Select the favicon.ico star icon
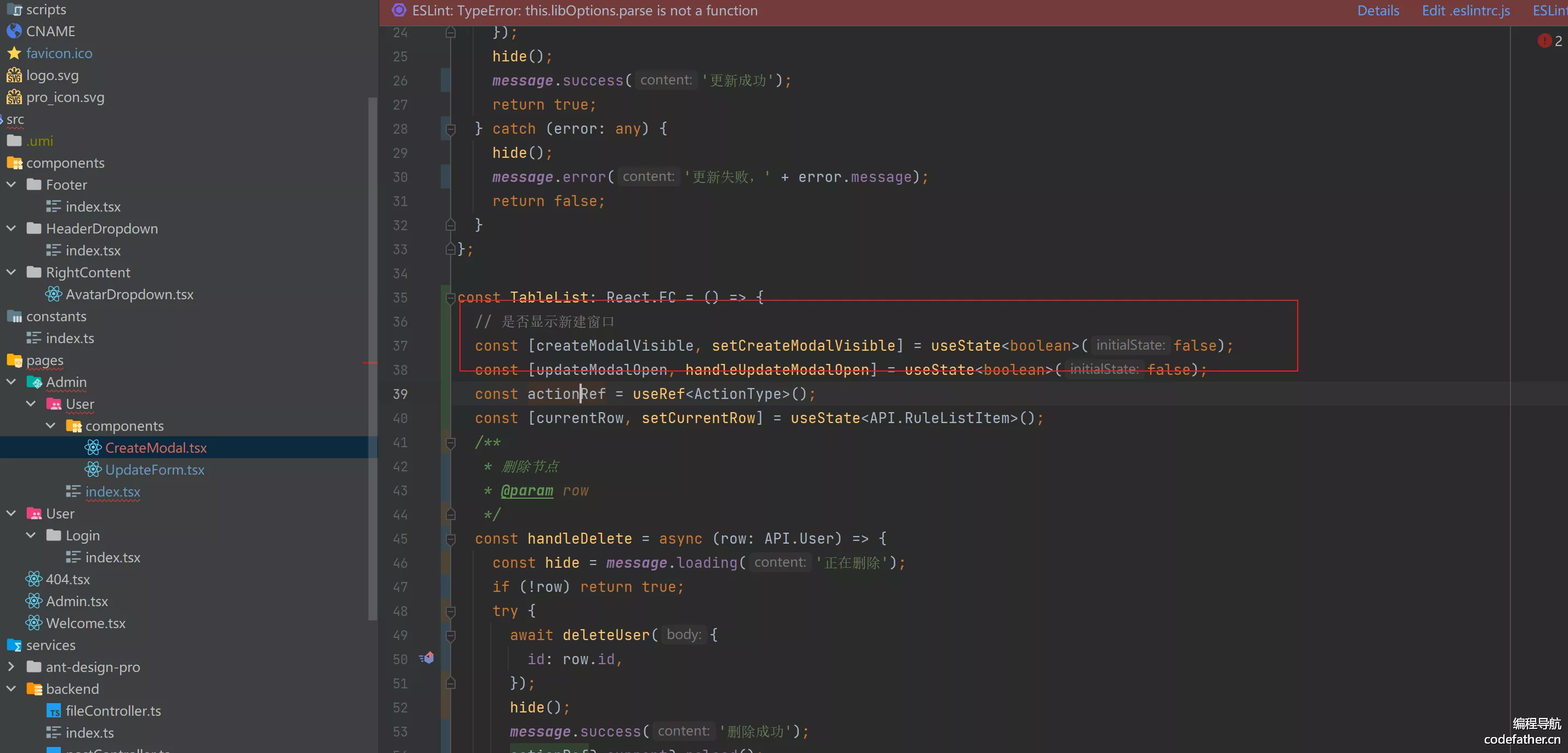Image resolution: width=1568 pixels, height=753 pixels. [x=14, y=53]
